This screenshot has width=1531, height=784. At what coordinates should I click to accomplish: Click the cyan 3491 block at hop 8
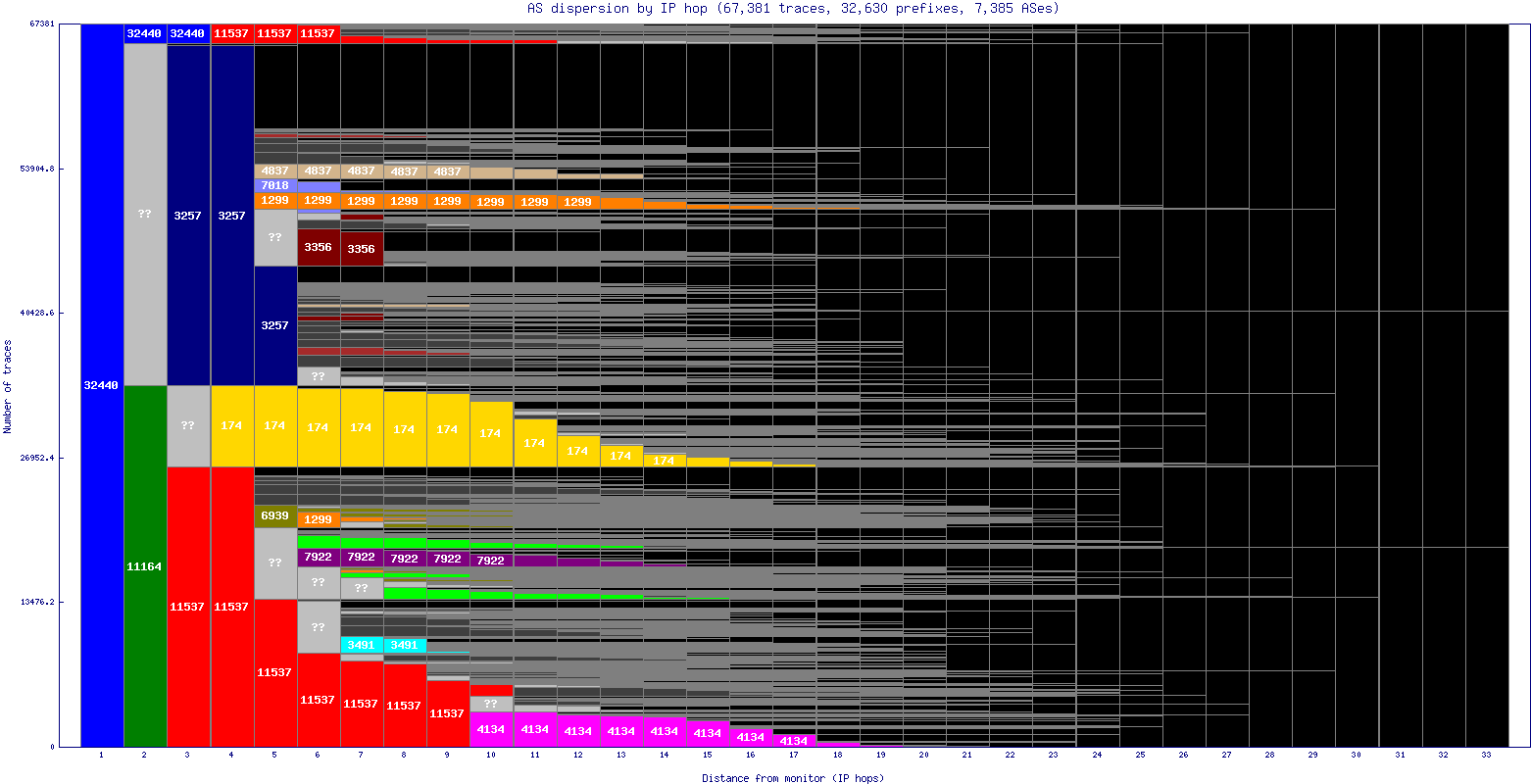405,645
